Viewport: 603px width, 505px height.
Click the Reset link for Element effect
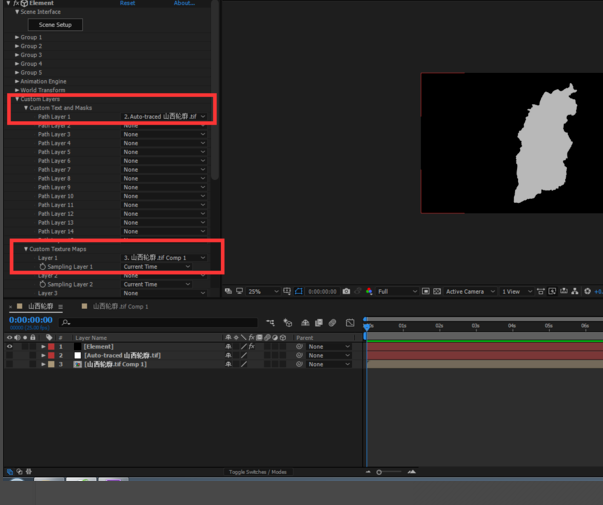tap(127, 3)
